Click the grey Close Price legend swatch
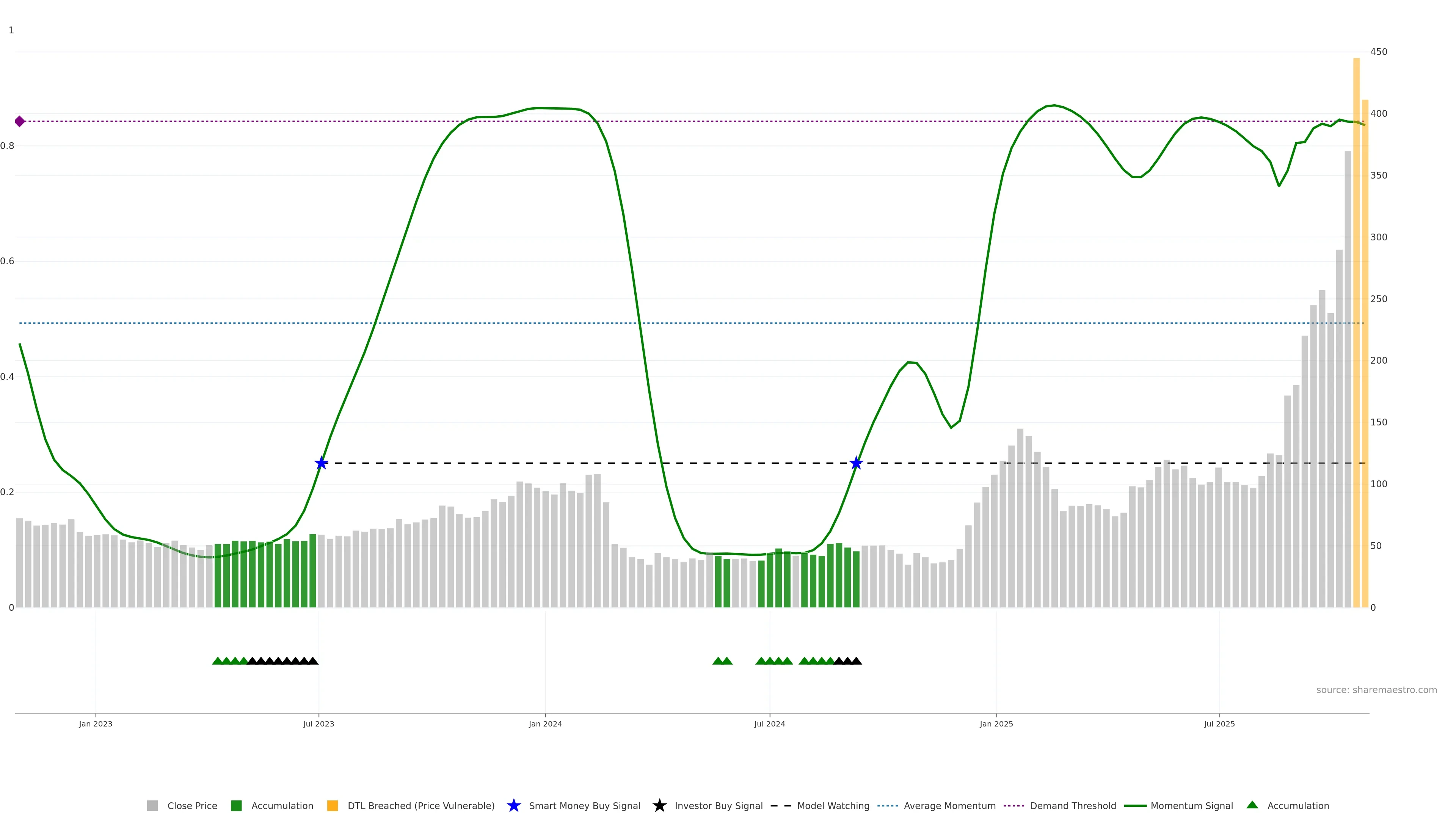 pyautogui.click(x=152, y=805)
